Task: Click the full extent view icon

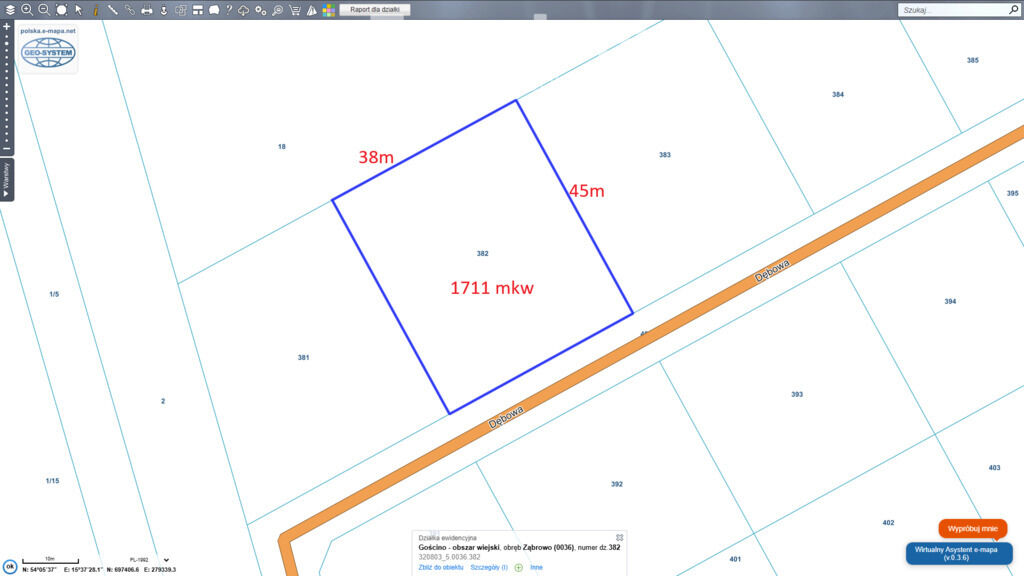Action: (61, 9)
